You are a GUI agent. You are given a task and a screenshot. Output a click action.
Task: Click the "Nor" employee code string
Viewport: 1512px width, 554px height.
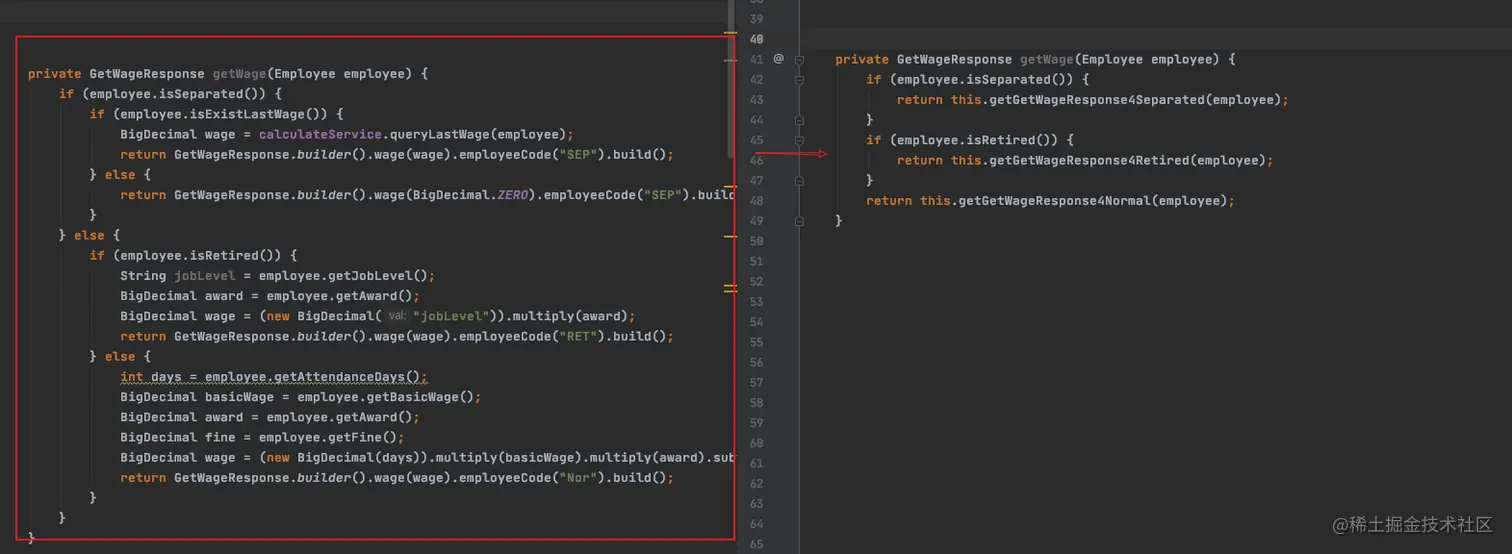pyautogui.click(x=578, y=478)
